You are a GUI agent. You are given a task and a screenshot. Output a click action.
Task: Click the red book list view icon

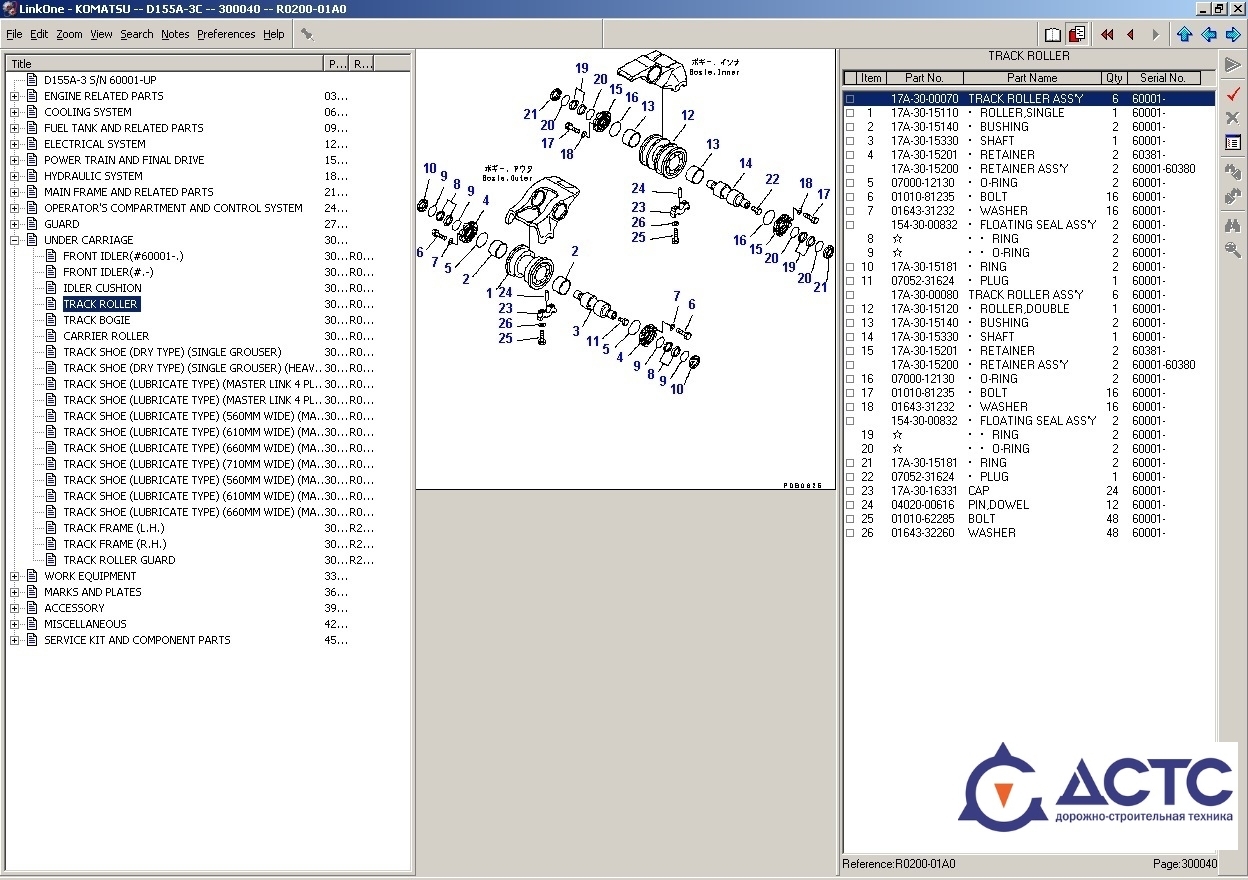(1077, 34)
